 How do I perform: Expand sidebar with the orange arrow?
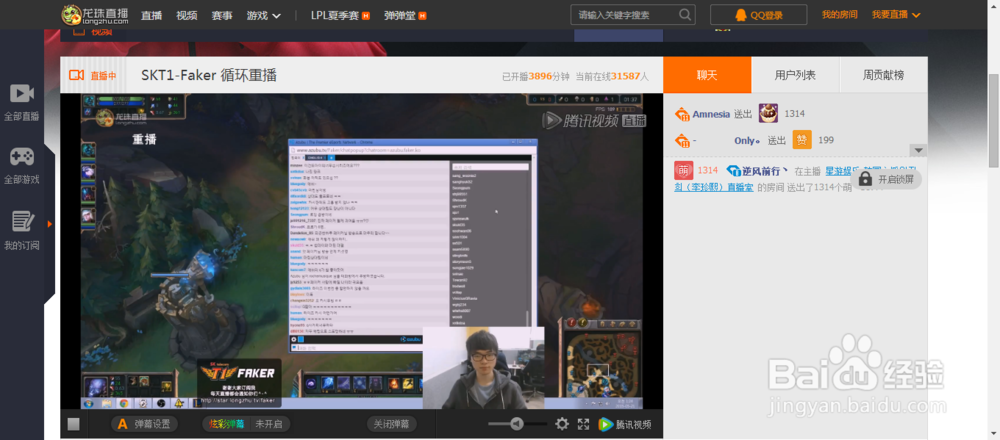point(50,224)
